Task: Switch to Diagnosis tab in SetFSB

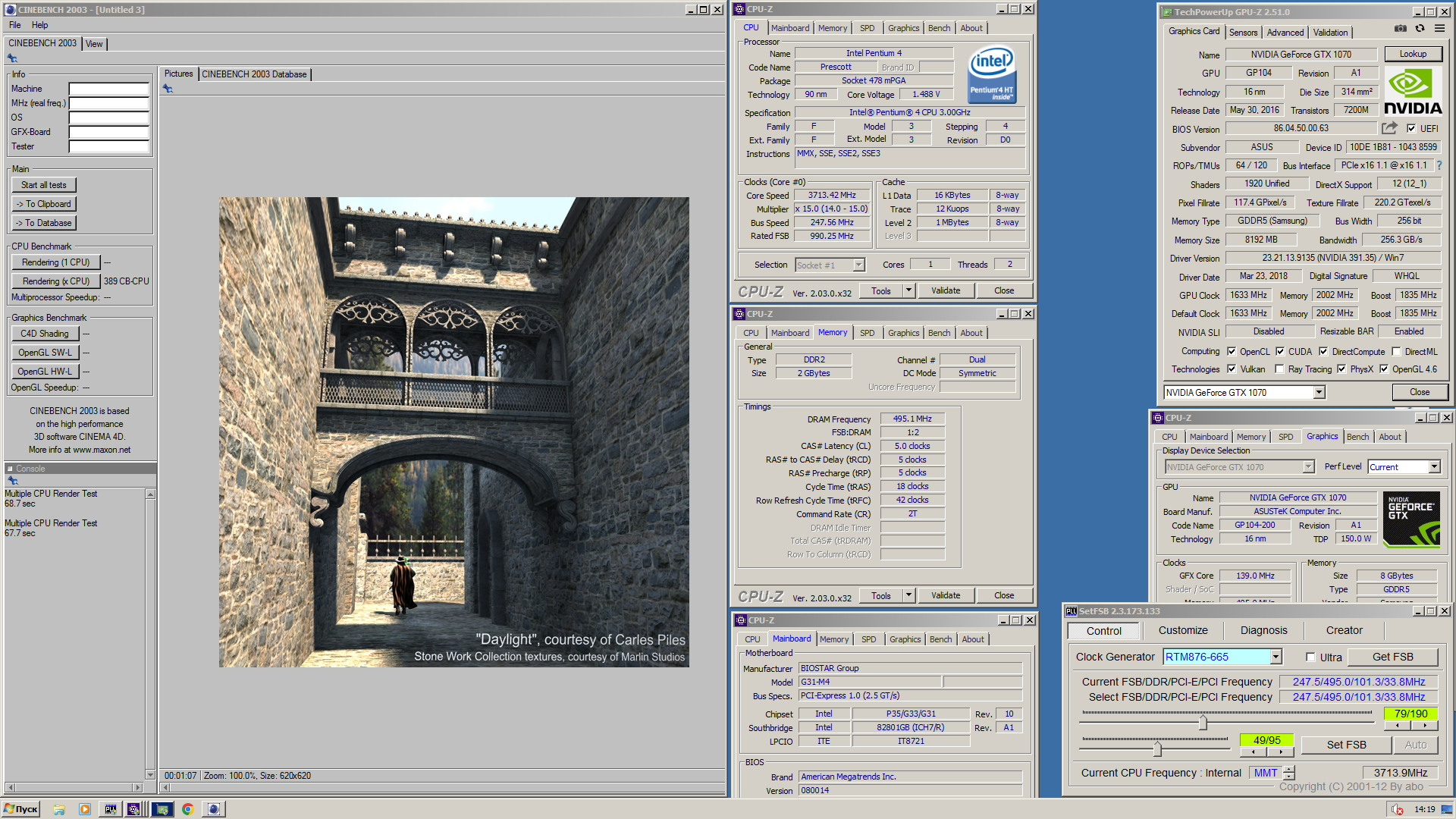Action: 1263,630
